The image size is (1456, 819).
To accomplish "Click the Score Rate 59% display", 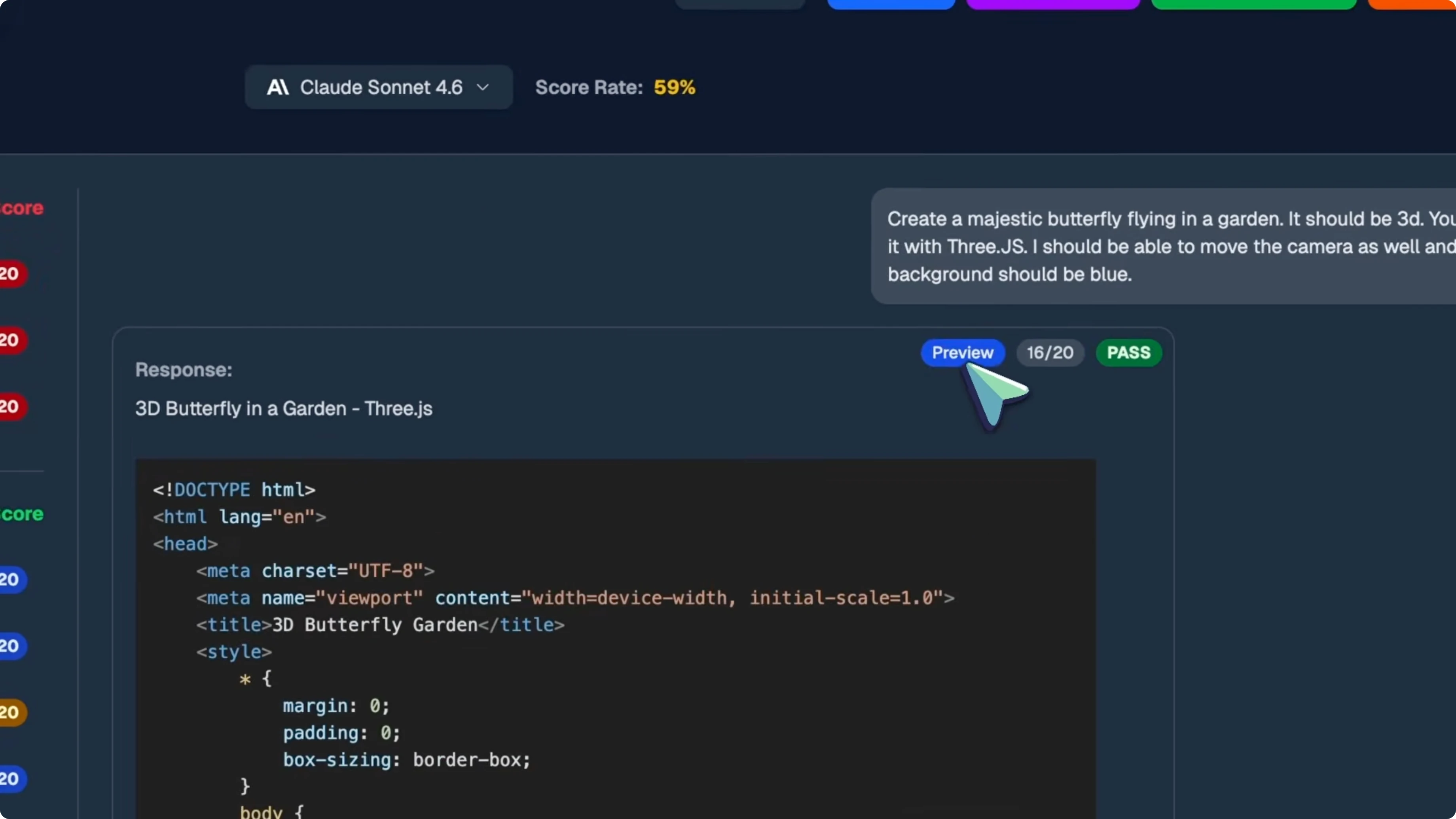I will point(616,87).
